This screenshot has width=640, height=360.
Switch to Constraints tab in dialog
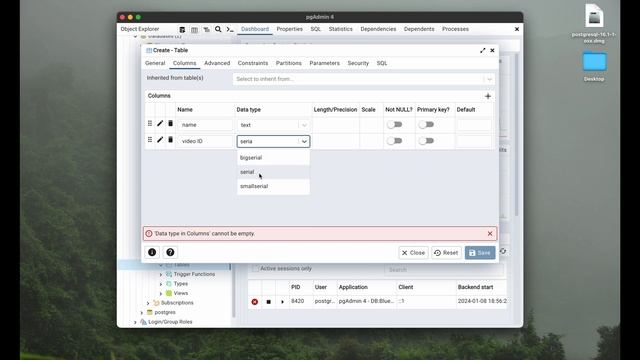pyautogui.click(x=253, y=63)
